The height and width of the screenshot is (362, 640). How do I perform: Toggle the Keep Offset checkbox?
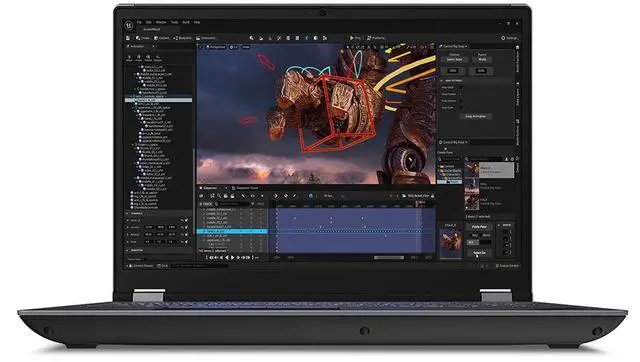[461, 87]
